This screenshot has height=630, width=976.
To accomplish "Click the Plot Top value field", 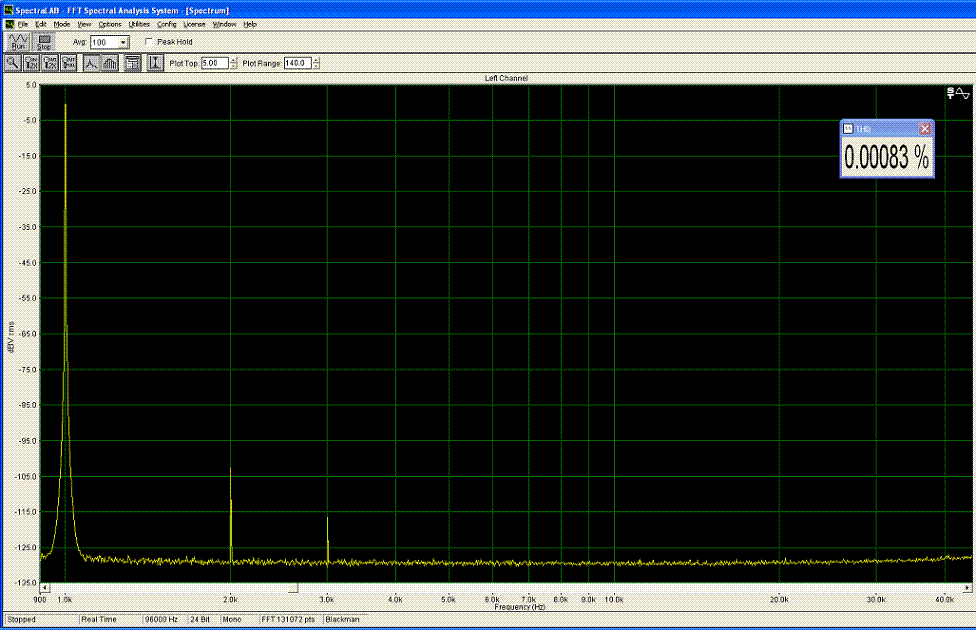I will [215, 63].
